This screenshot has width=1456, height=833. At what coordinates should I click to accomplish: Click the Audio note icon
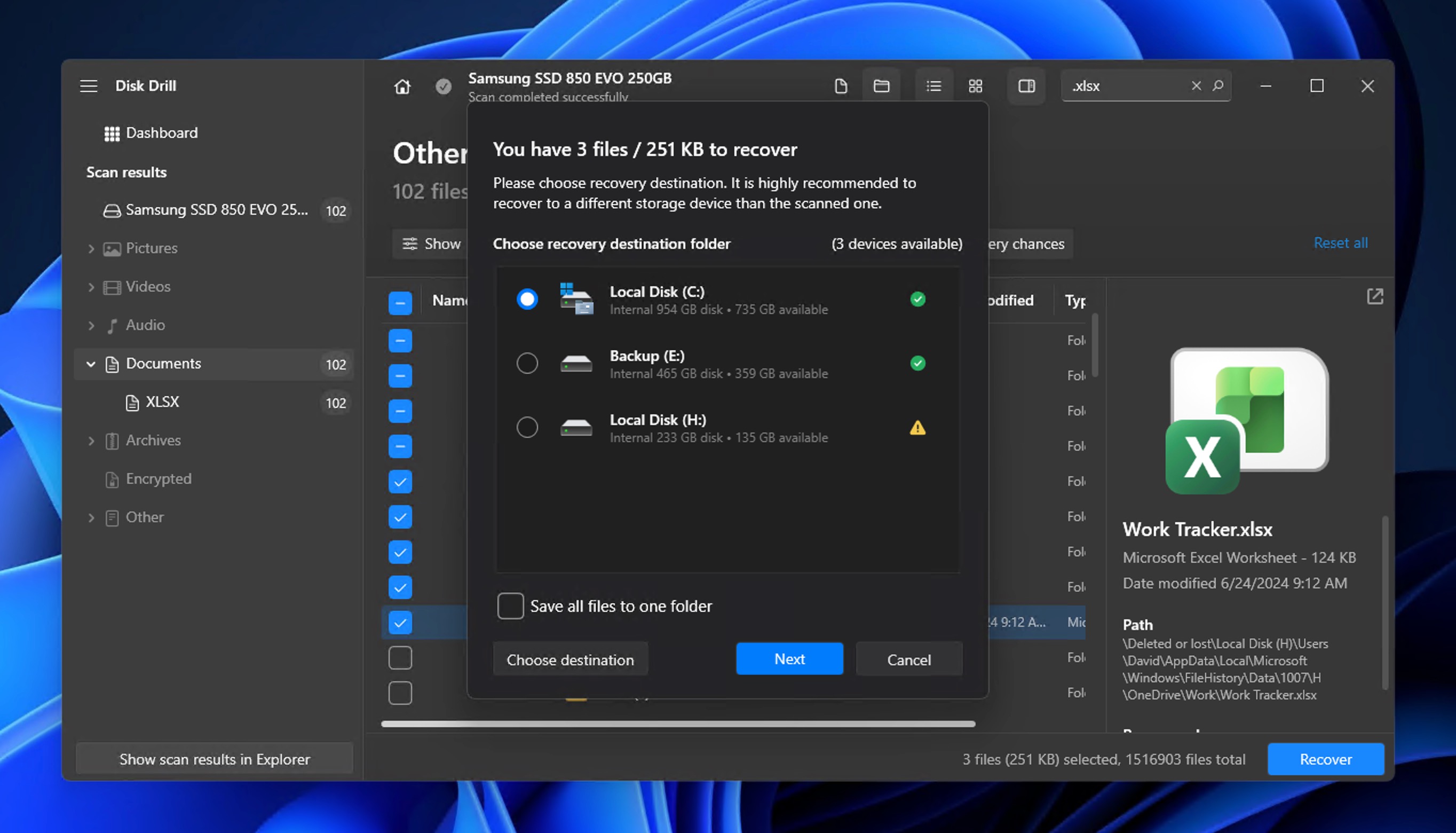point(112,326)
